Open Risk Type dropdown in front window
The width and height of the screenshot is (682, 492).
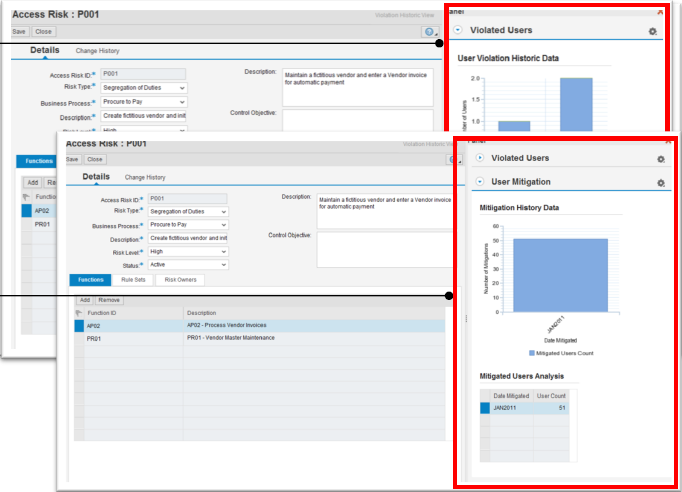click(x=188, y=211)
